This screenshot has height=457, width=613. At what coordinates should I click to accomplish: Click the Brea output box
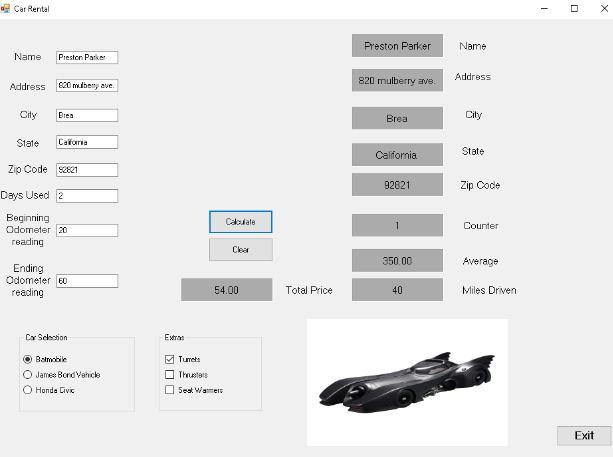pos(397,118)
